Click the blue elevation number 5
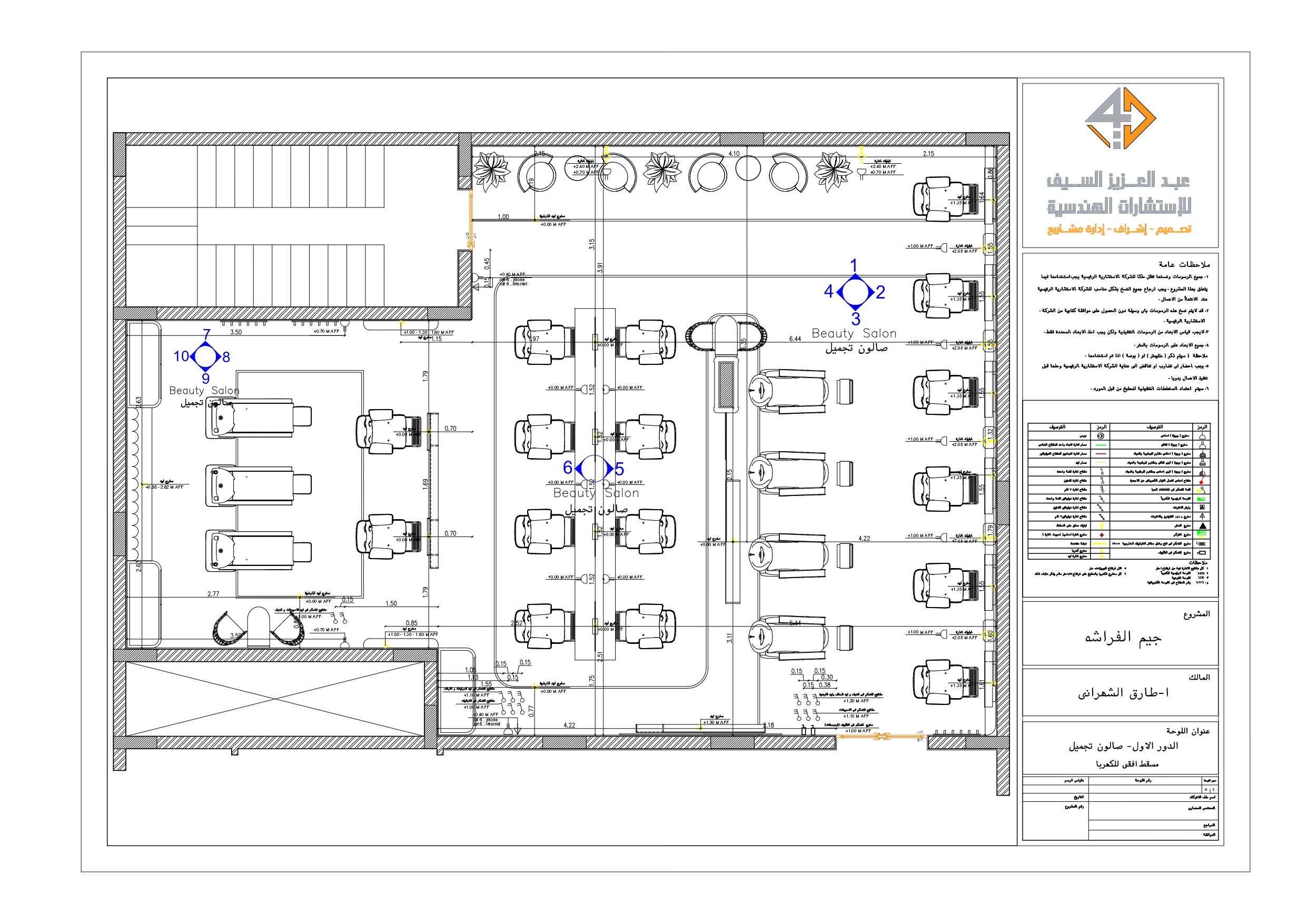This screenshot has height=924, width=1307. [620, 470]
